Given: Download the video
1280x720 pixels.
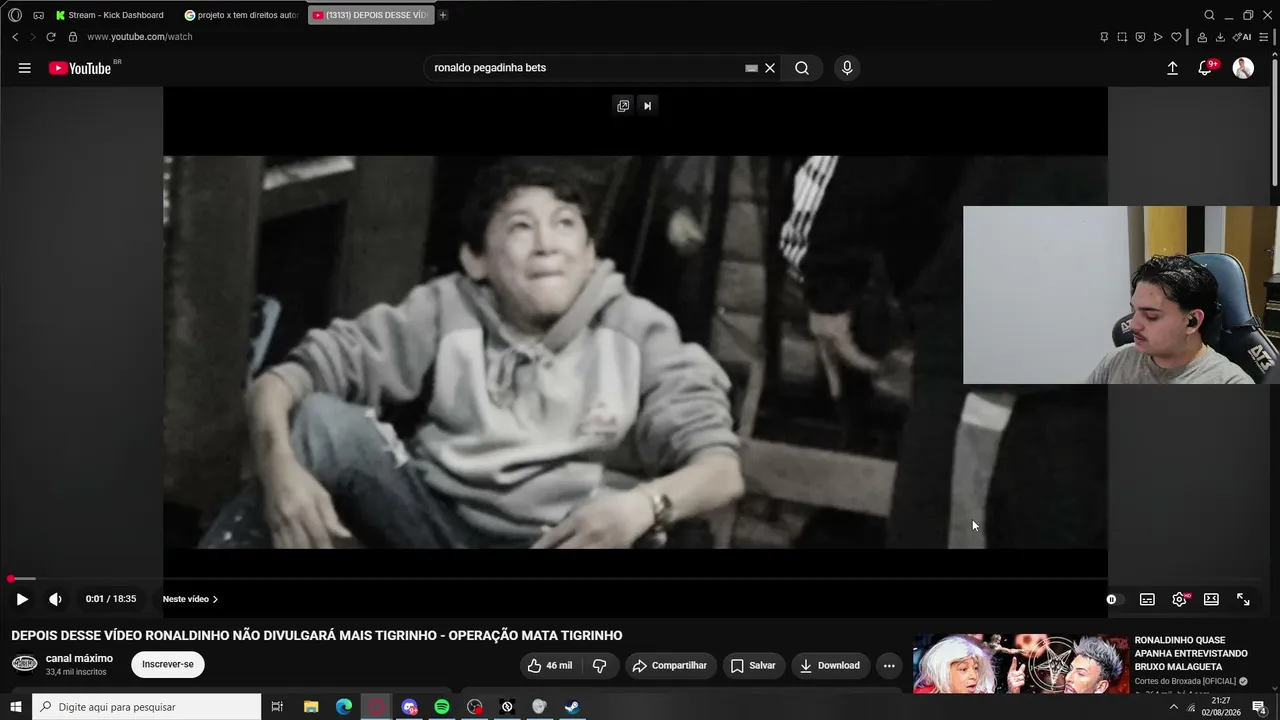Looking at the screenshot, I should (x=830, y=666).
